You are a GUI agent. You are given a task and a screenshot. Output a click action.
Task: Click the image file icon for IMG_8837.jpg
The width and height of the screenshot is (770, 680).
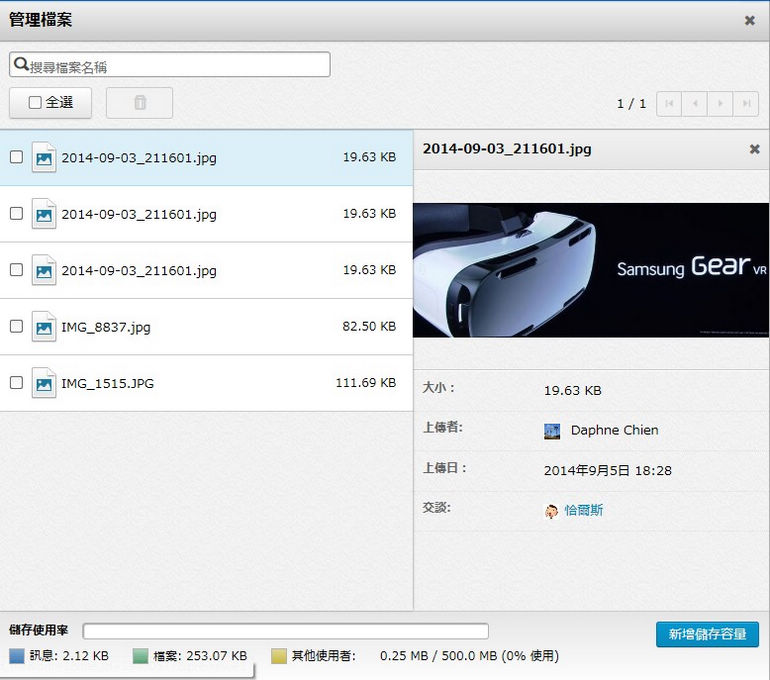coord(44,327)
